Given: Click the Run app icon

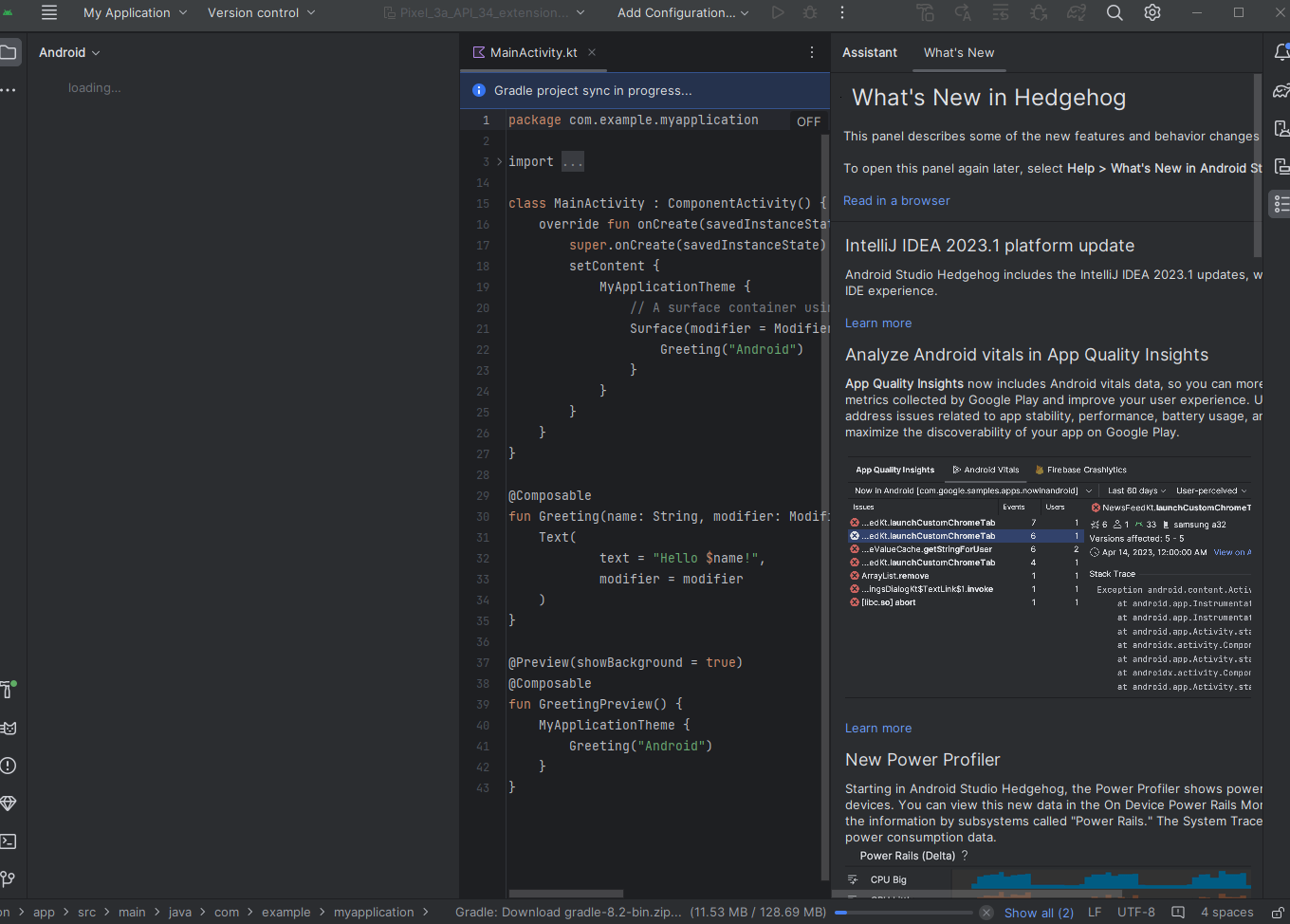Looking at the screenshot, I should pos(778,12).
